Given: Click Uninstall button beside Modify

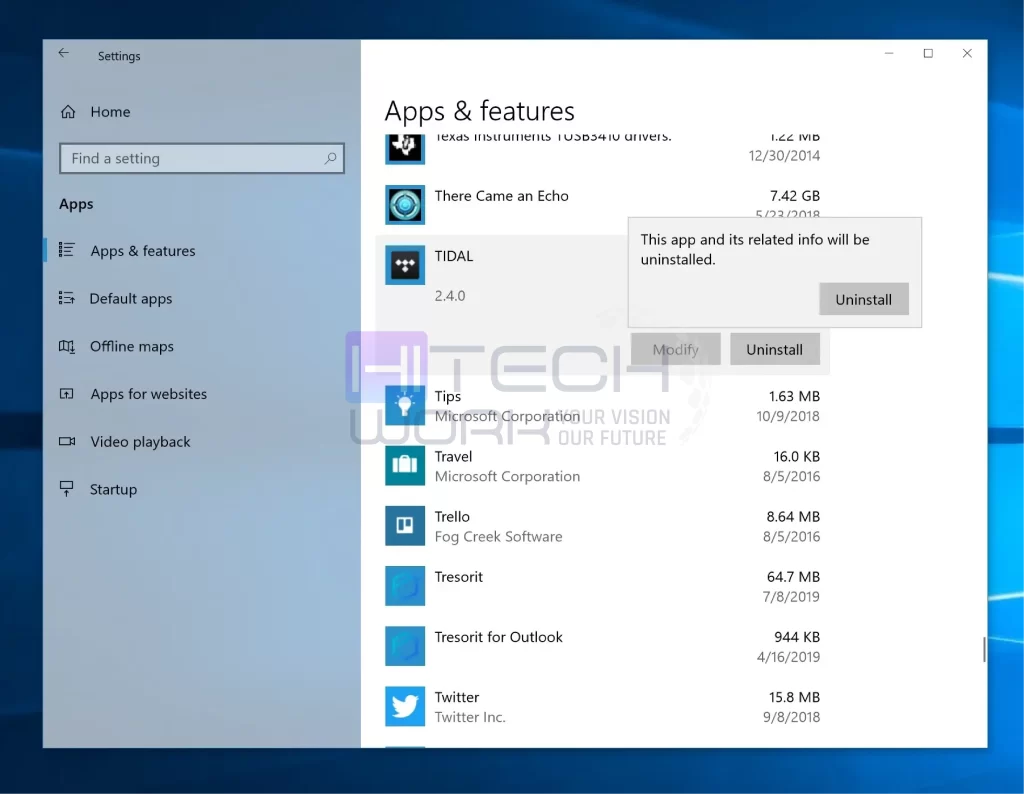Looking at the screenshot, I should (775, 349).
